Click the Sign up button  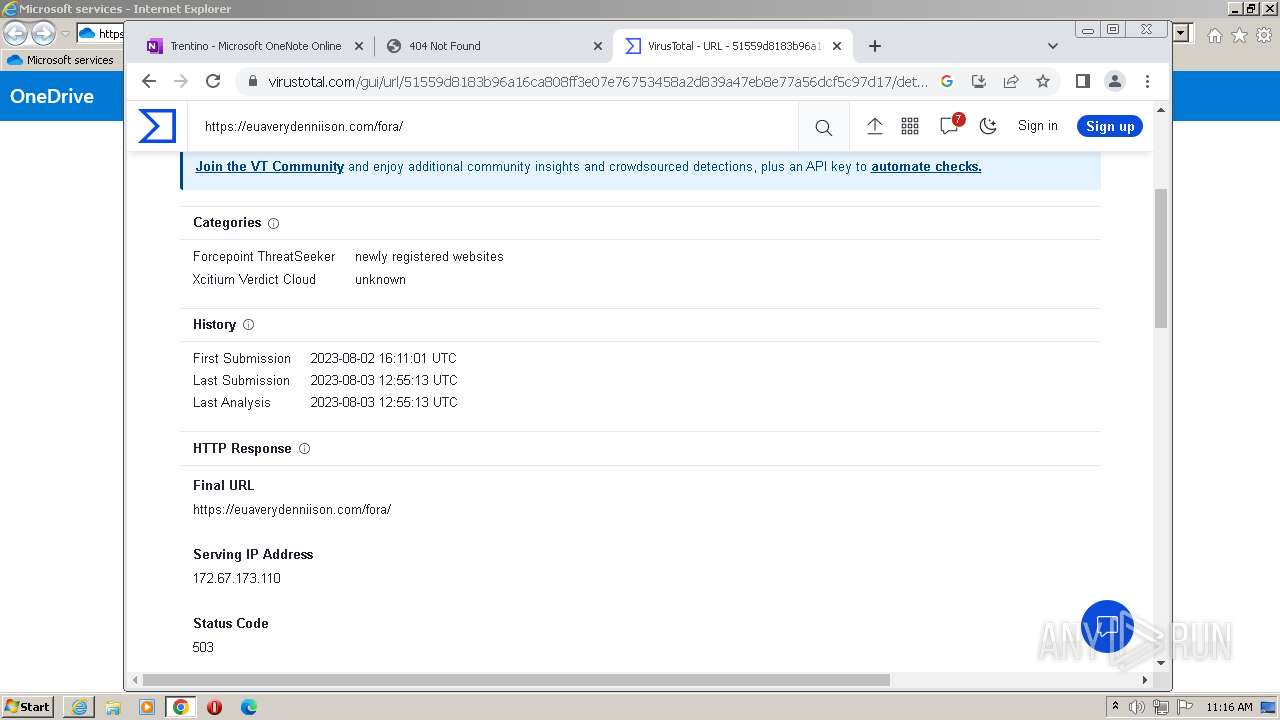tap(1110, 126)
